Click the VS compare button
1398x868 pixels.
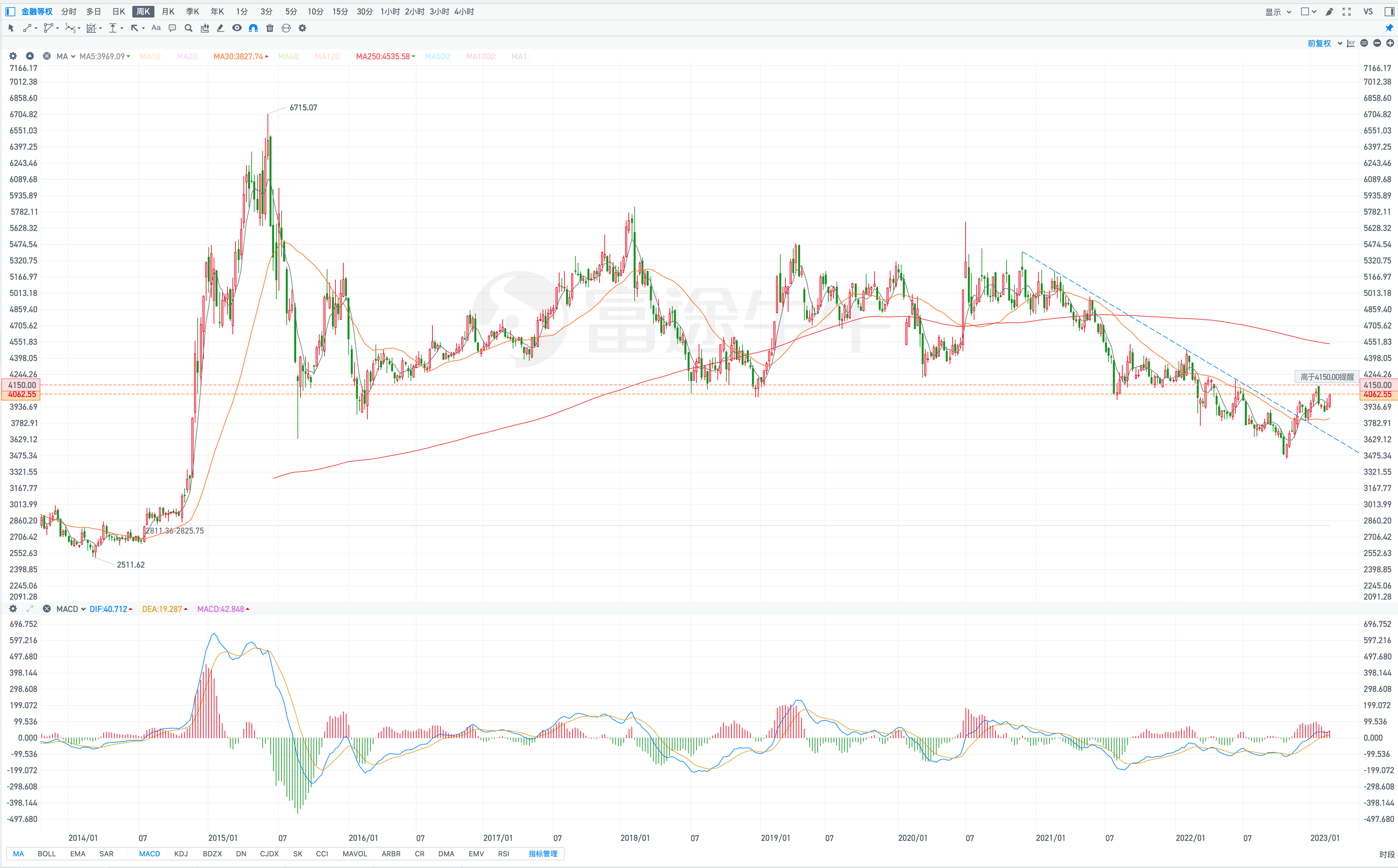click(x=1368, y=11)
